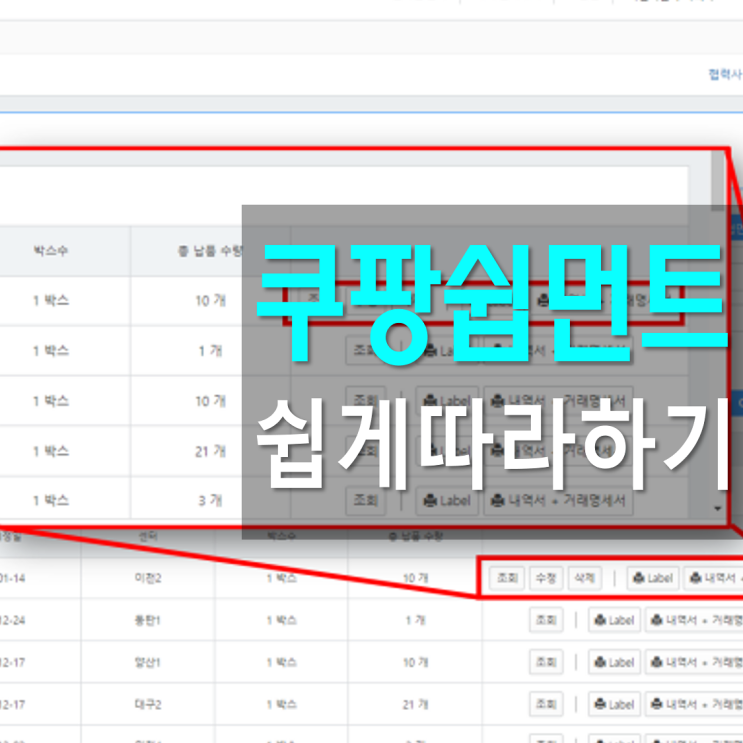Click 삭제 button in the 이천2 row
This screenshot has height=743, width=743.
coord(585,578)
